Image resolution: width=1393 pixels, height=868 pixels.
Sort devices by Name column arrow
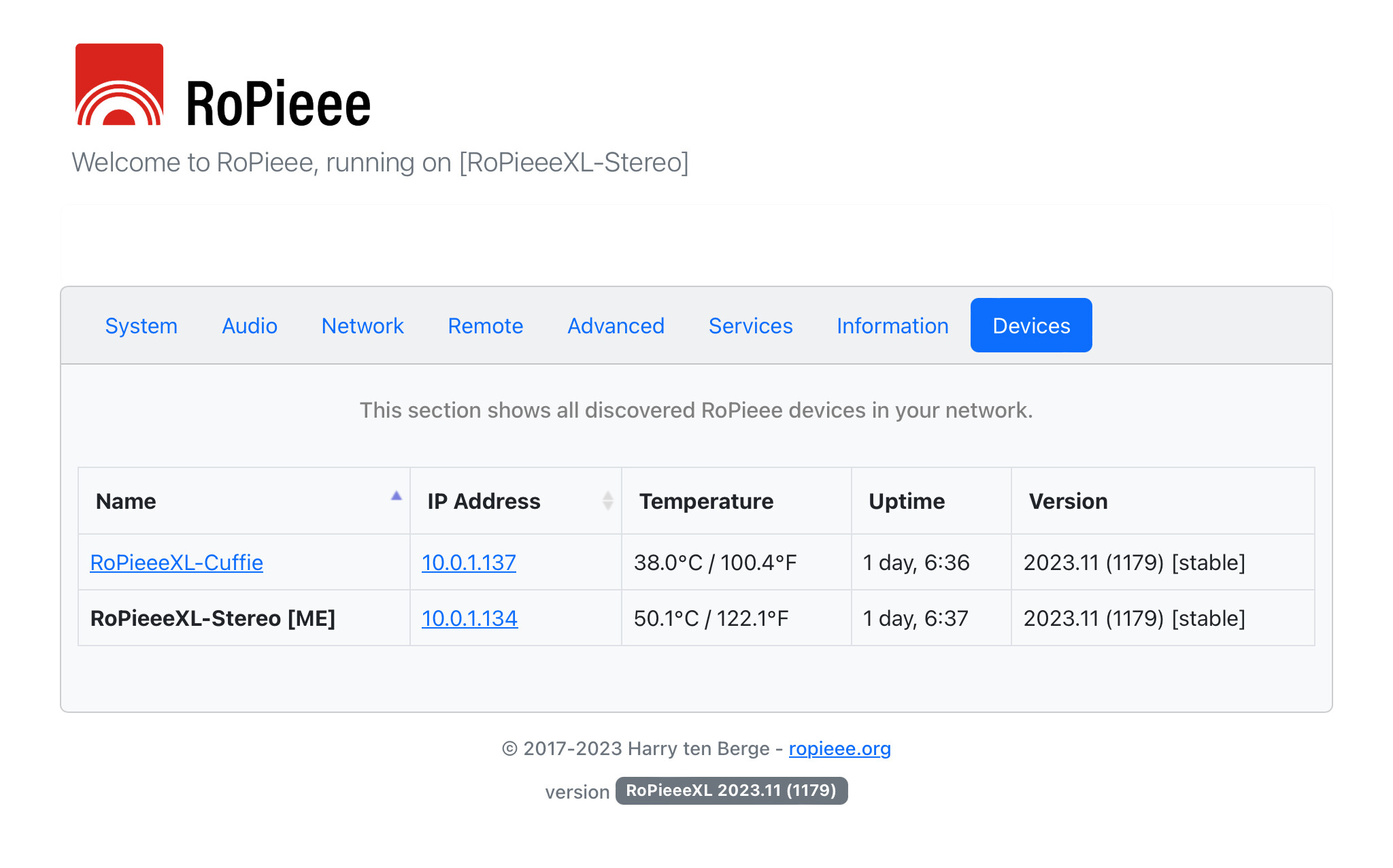pos(396,497)
